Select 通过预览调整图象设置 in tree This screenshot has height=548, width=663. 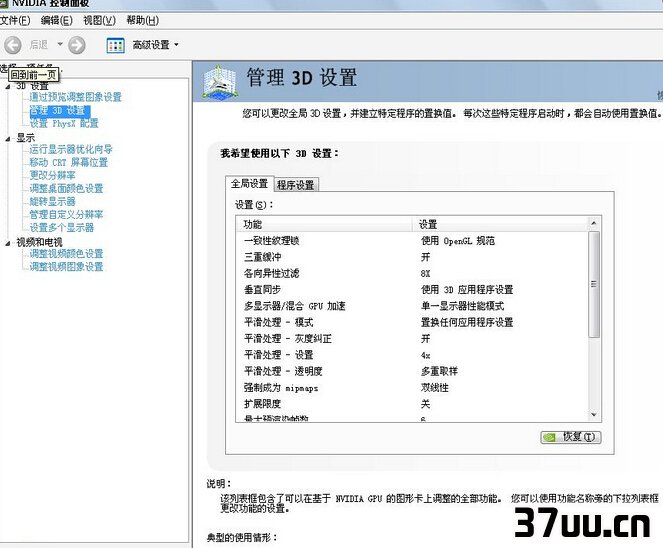[x=75, y=97]
